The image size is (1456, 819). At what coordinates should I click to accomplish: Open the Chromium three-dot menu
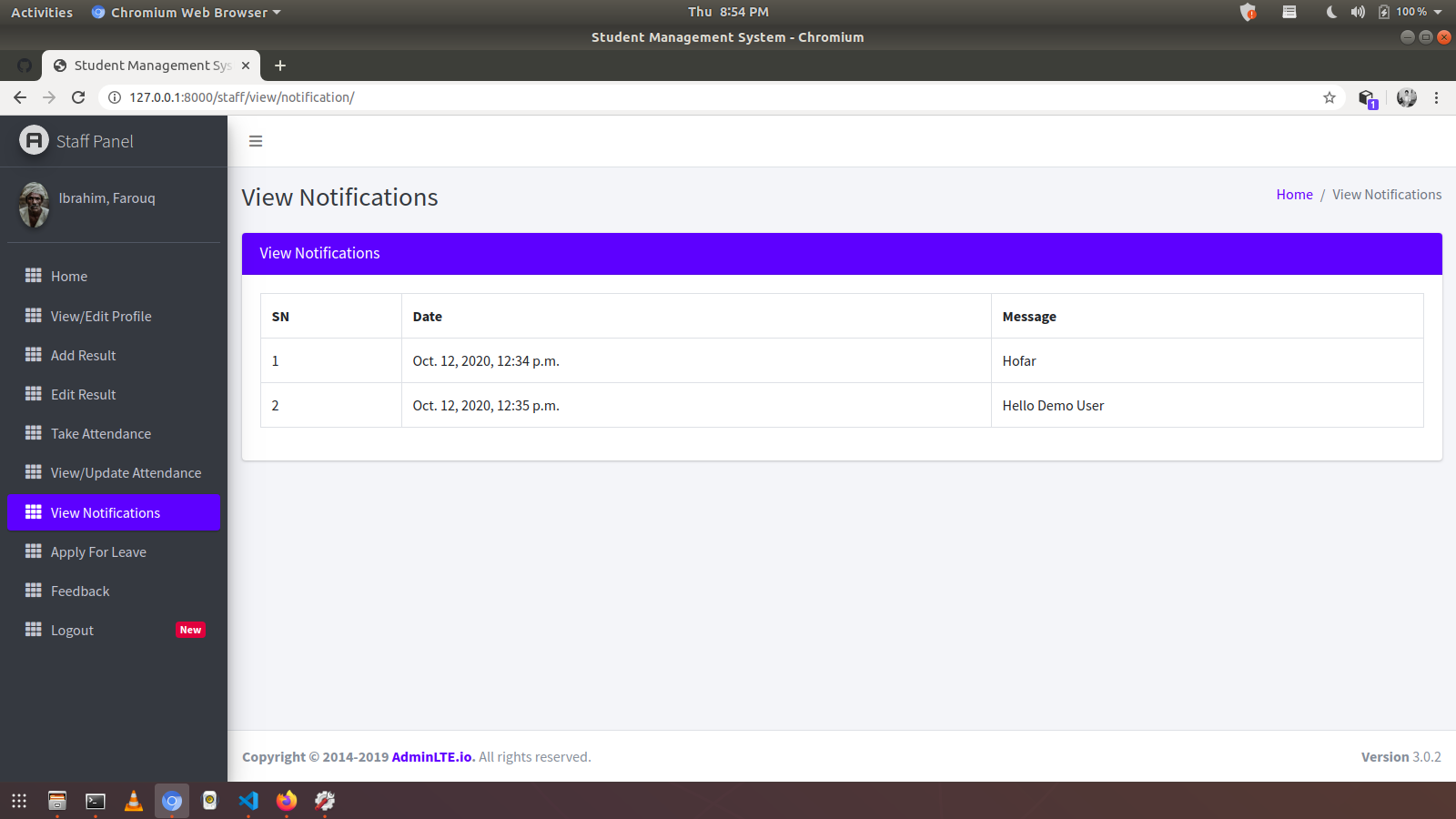1436,97
